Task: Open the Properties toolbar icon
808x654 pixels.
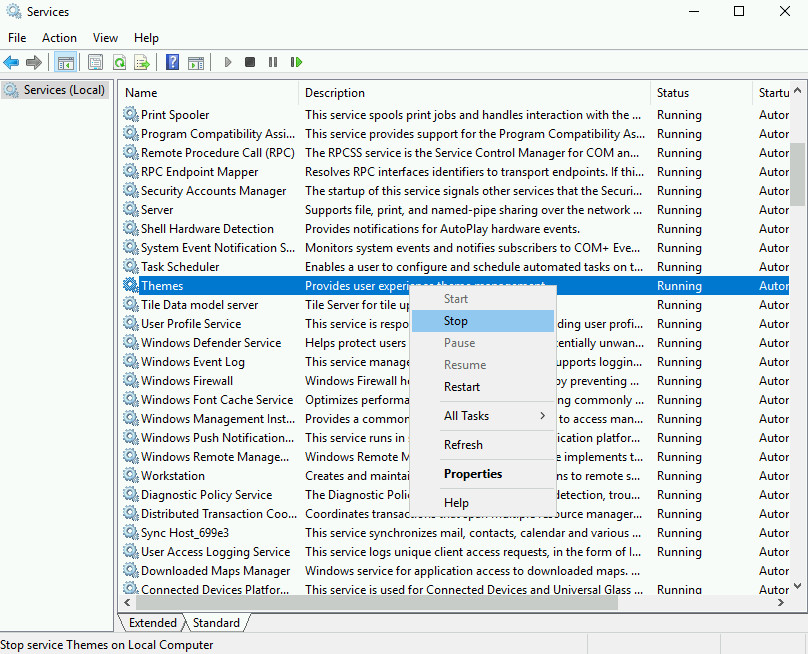Action: (95, 62)
